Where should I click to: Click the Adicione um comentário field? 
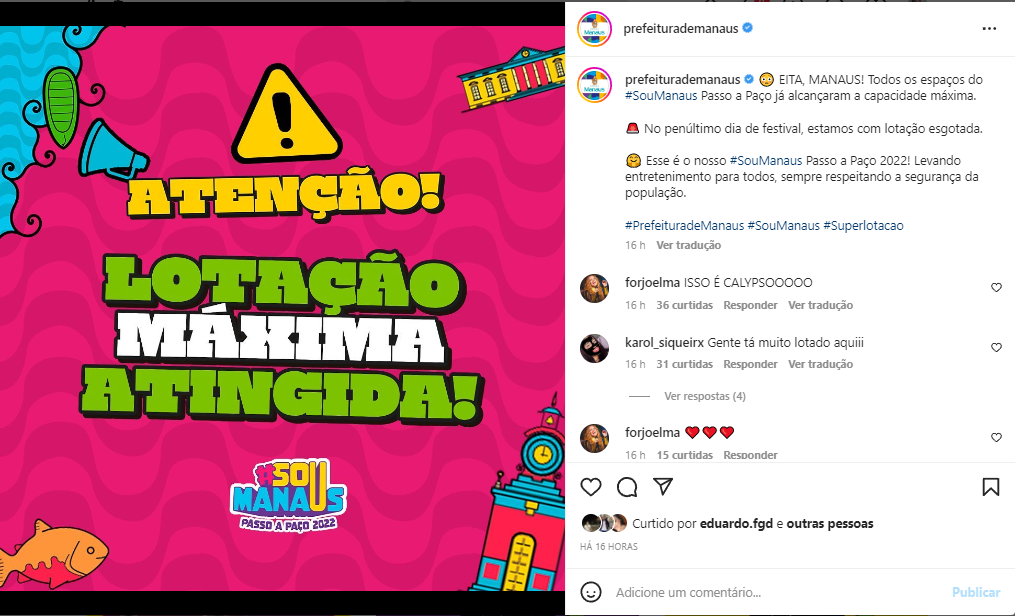pos(777,592)
